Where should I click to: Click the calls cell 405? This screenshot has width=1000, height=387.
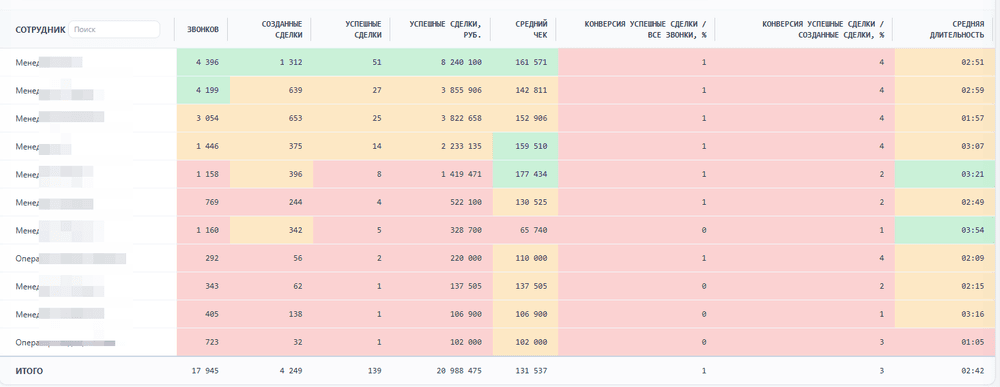click(x=203, y=314)
